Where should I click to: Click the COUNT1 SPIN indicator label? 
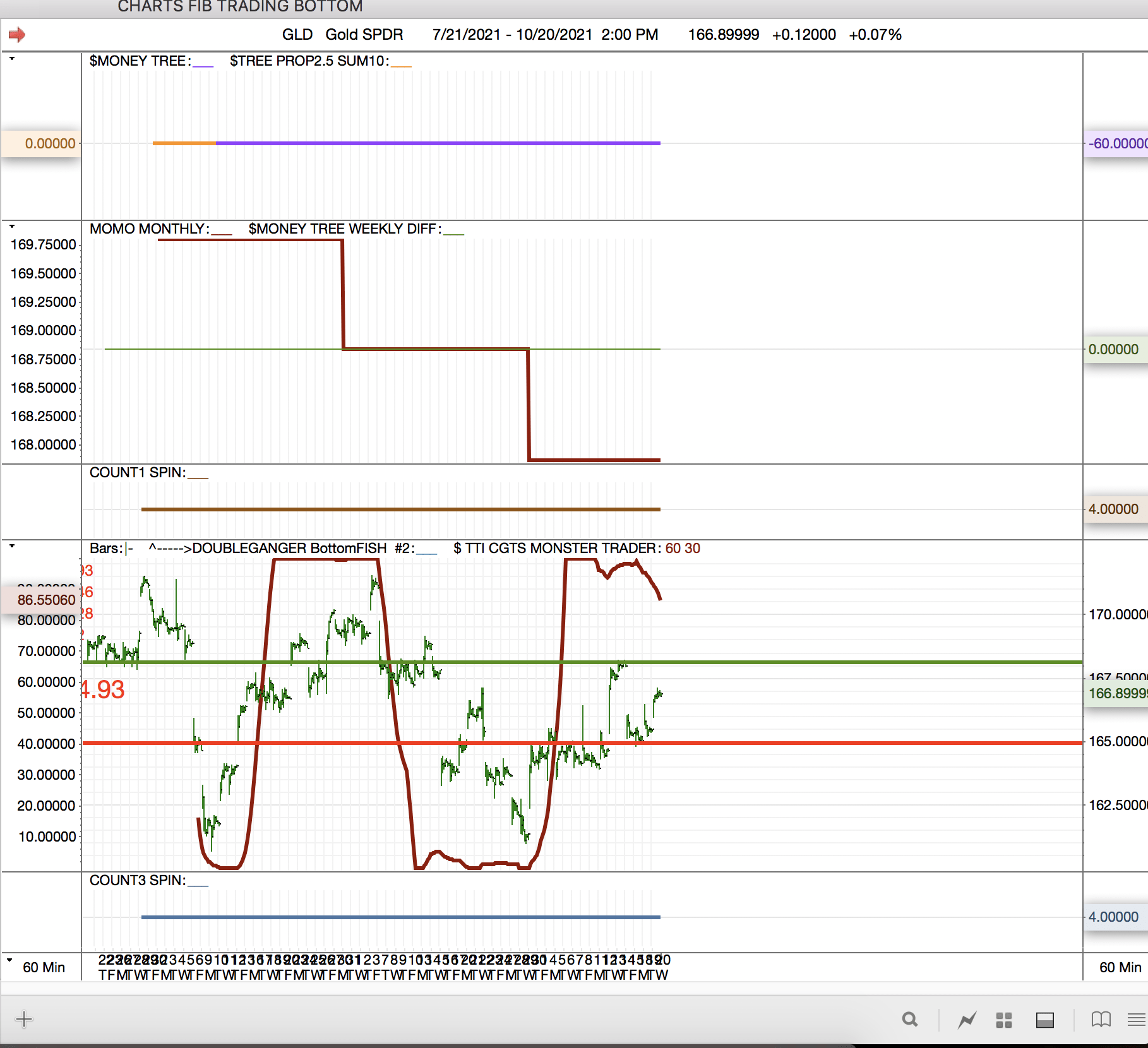[x=137, y=473]
